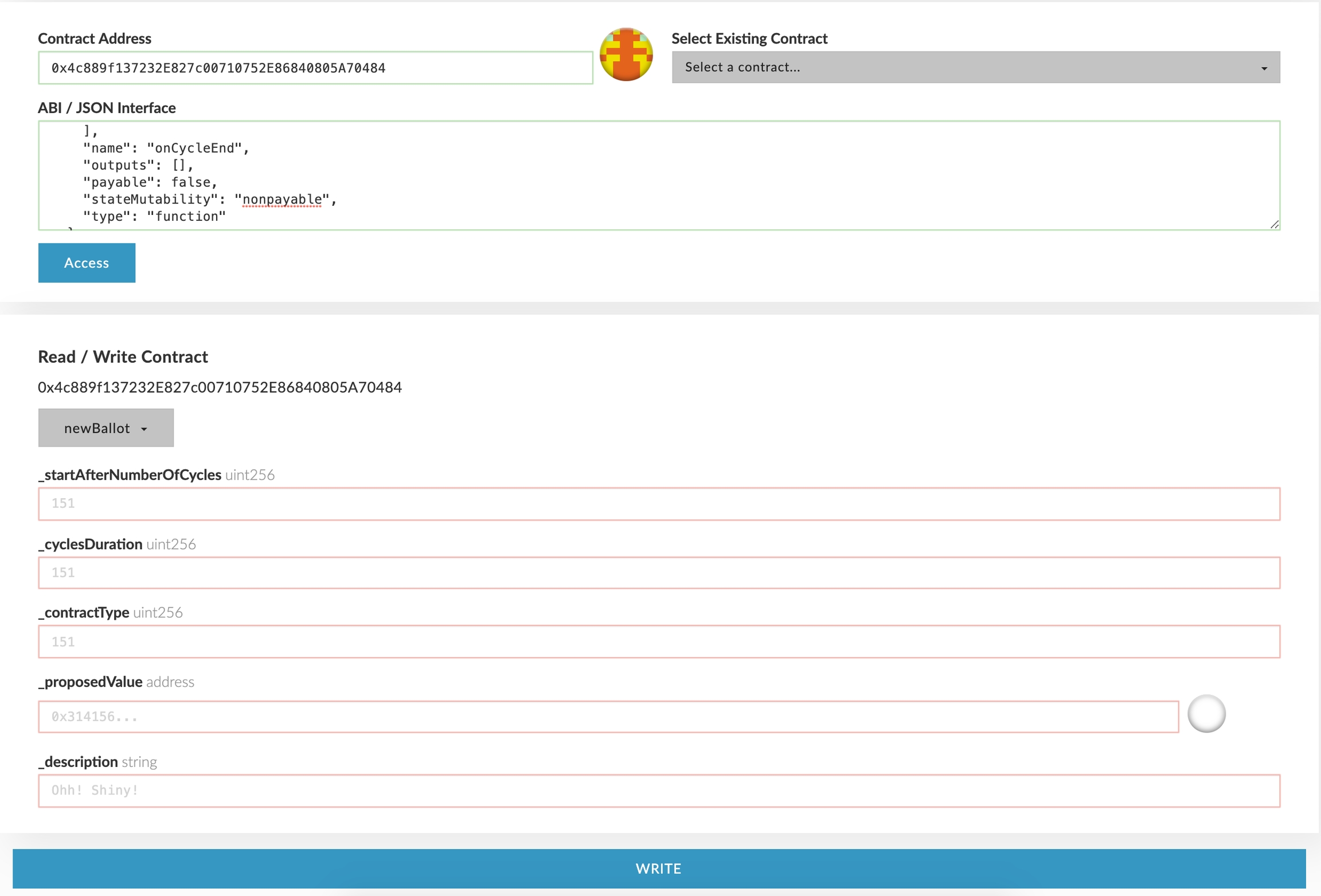The image size is (1321, 896).
Task: Focus the Contract Address input field
Action: [315, 68]
